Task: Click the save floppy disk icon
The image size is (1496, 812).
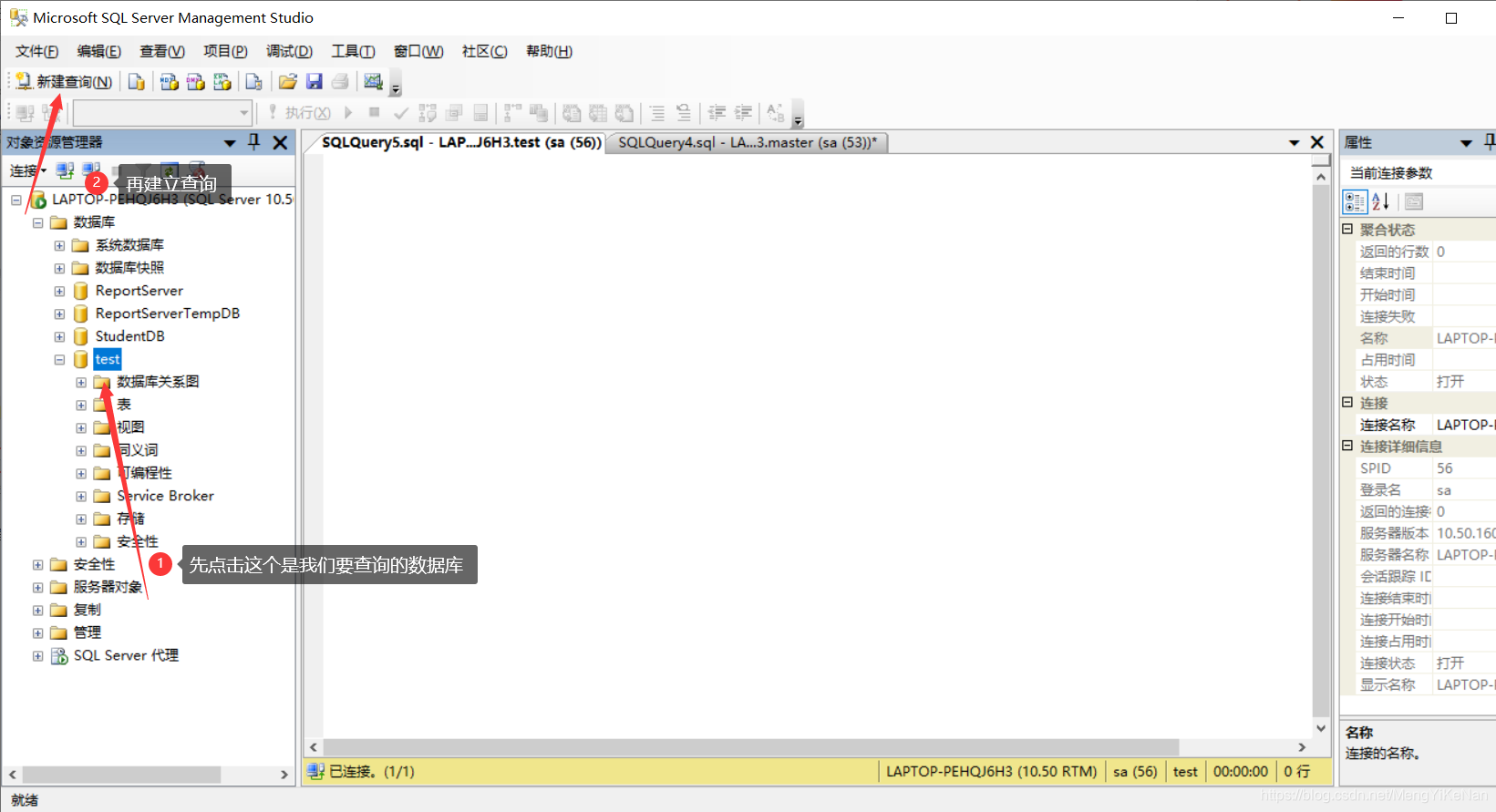Action: (314, 82)
